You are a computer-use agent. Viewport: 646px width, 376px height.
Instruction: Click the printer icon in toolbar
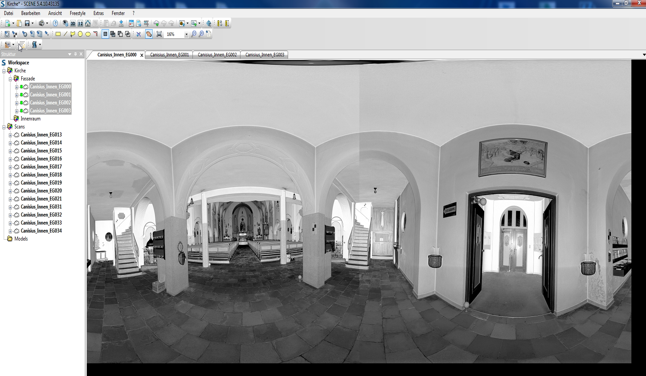coord(42,23)
